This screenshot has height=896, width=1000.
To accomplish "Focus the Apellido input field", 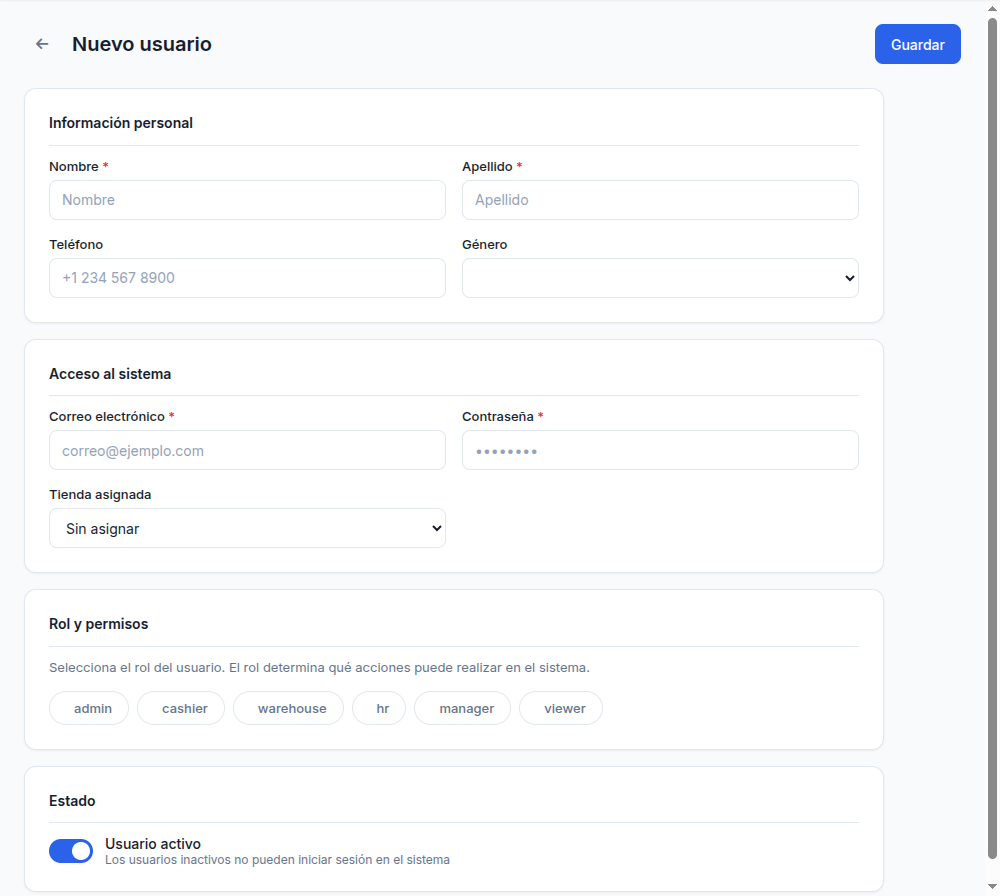I will tap(660, 200).
